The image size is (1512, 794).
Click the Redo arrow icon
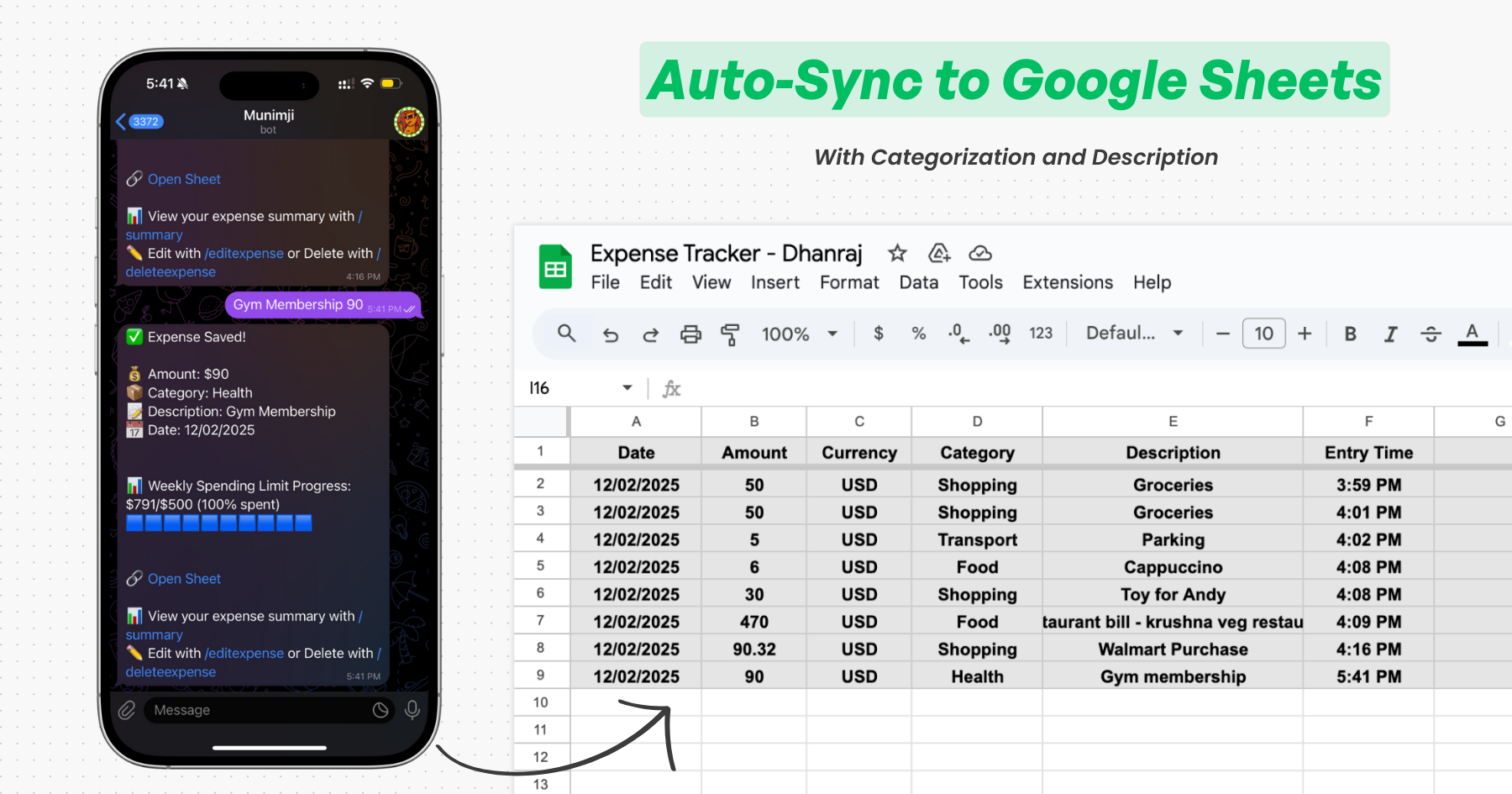(650, 334)
